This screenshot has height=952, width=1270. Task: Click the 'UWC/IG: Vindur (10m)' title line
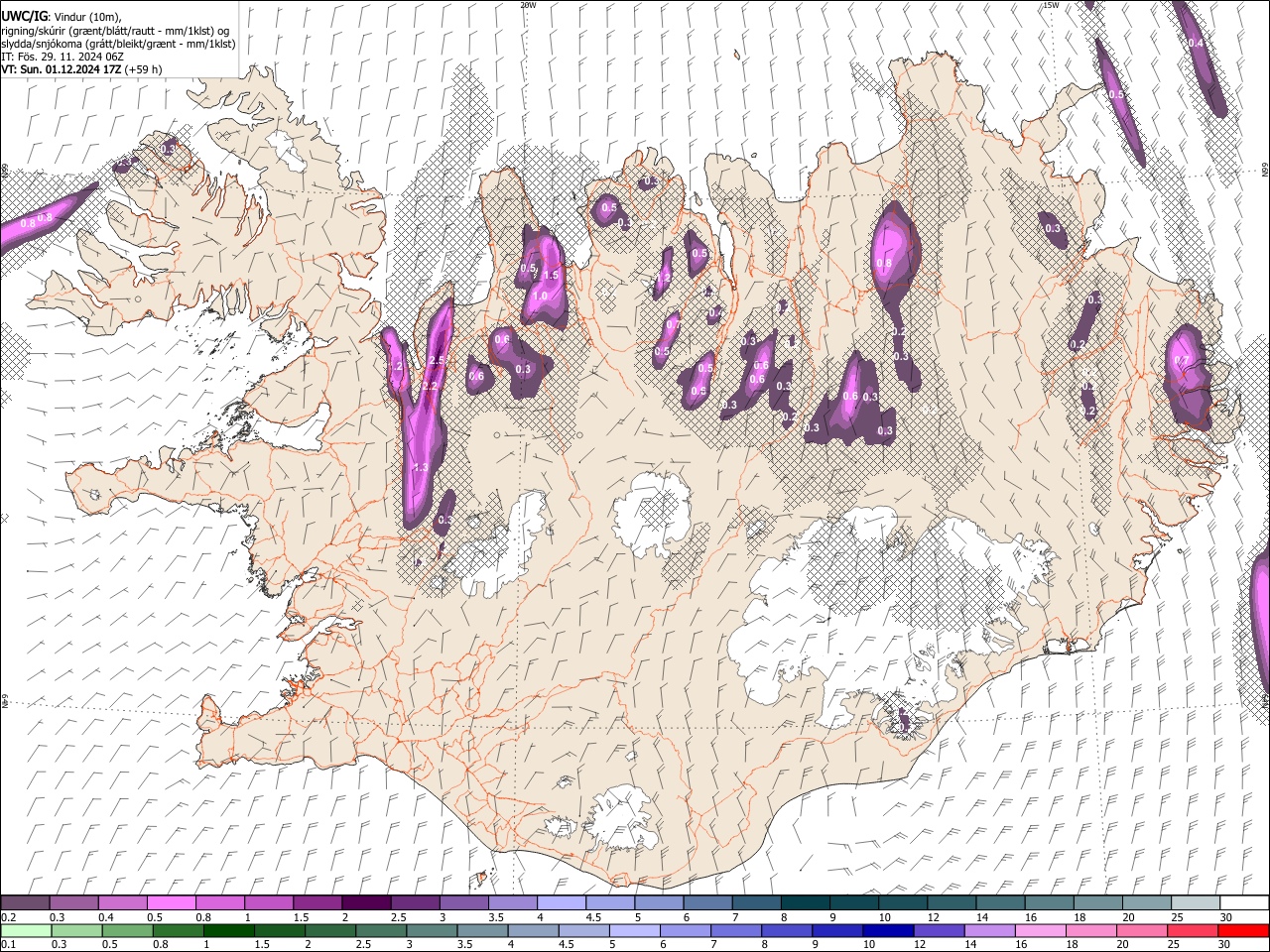62,17
